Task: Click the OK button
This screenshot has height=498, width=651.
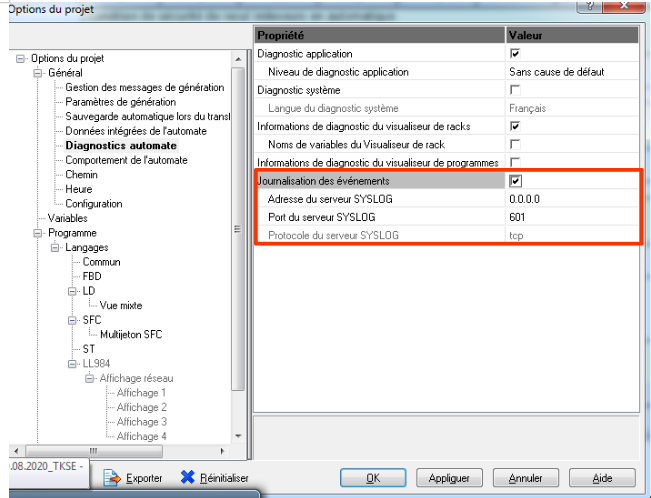Action: pos(373,478)
